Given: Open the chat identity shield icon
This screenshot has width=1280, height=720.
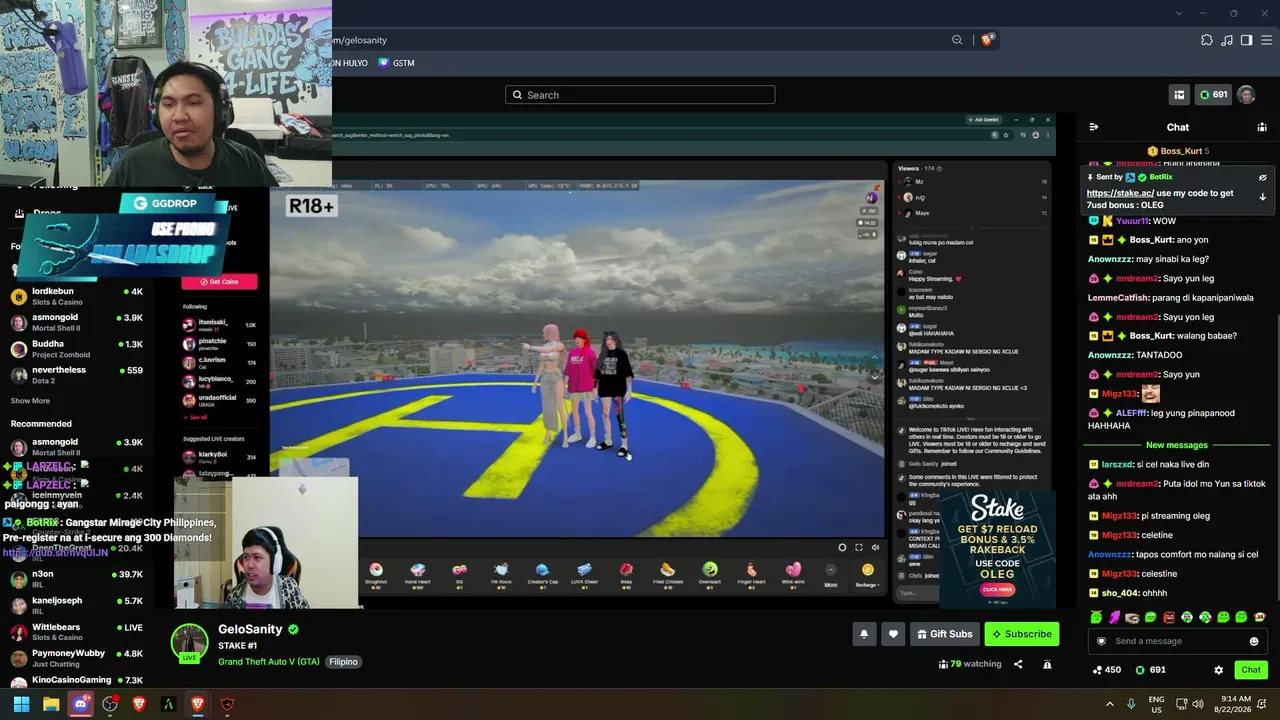Looking at the screenshot, I should pos(1101,641).
